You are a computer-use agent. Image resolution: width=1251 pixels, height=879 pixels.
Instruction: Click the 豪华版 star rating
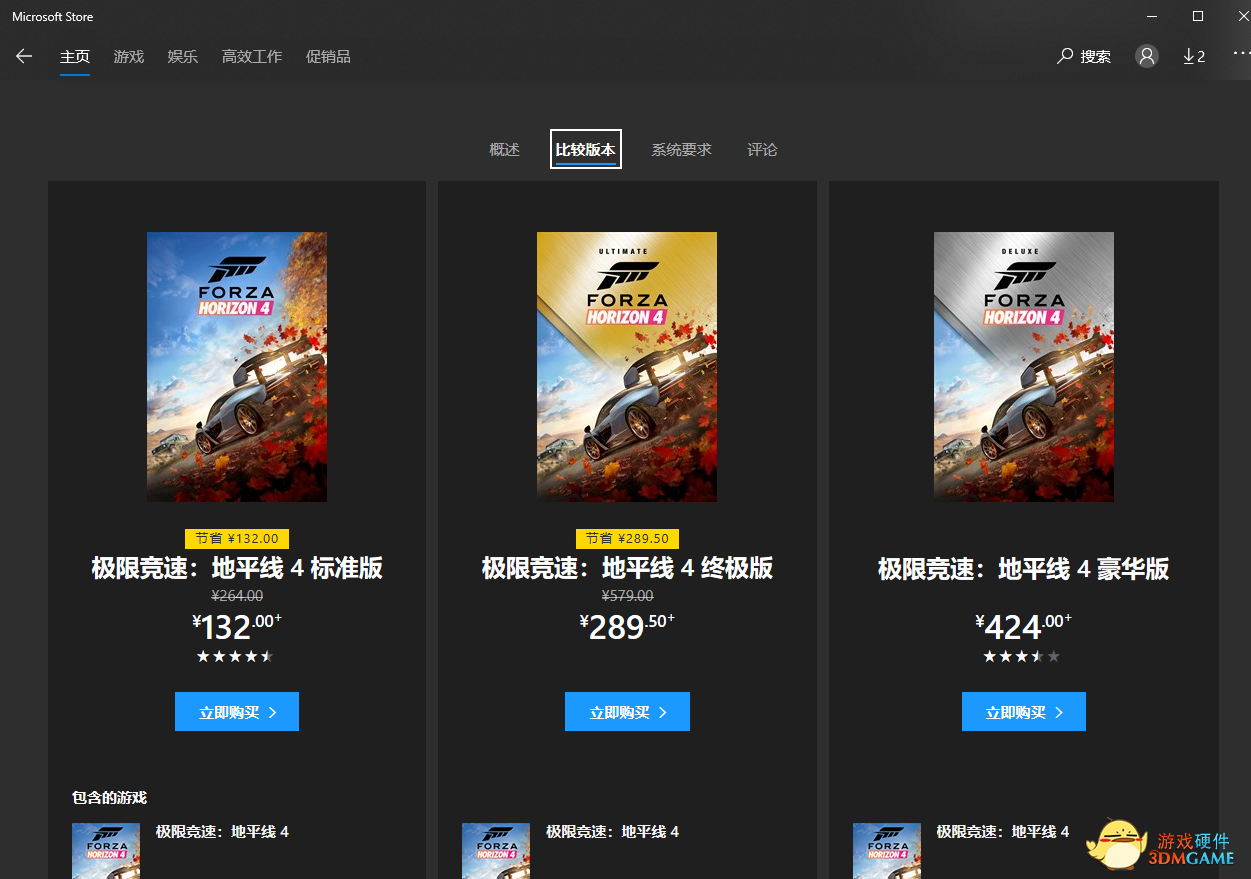point(1022,657)
